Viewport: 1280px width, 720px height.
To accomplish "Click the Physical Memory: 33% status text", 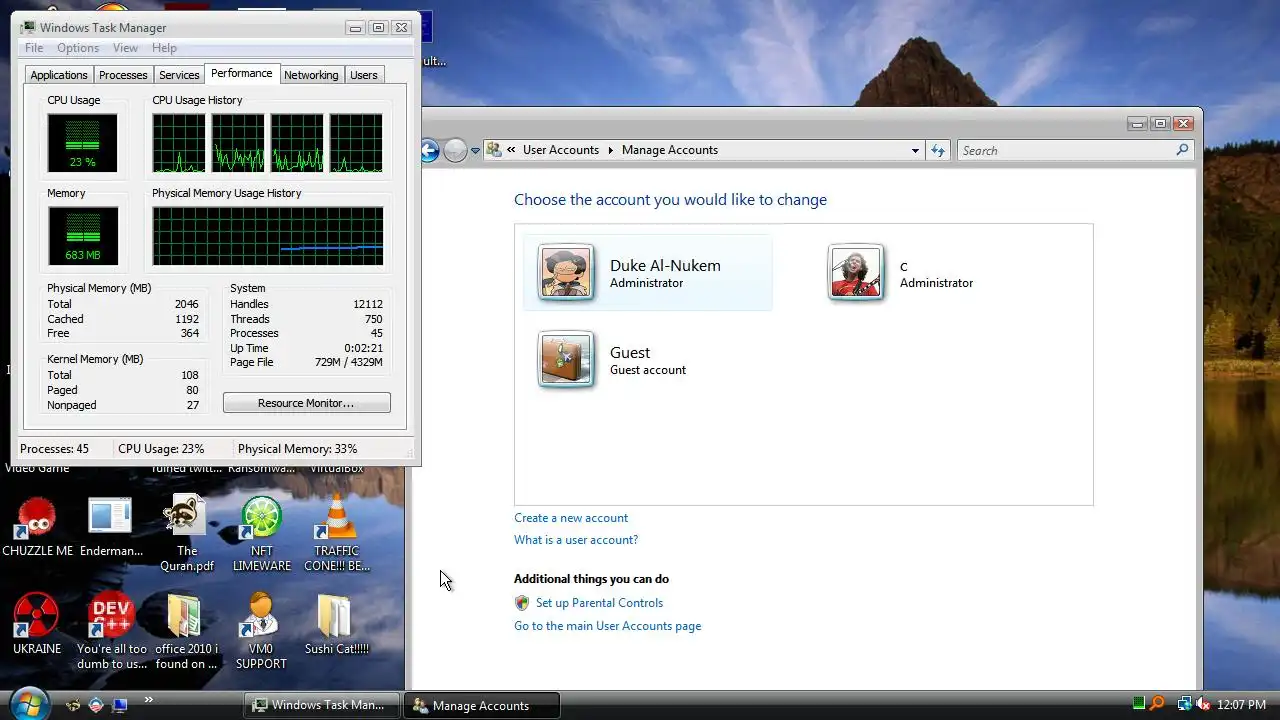I will [297, 449].
